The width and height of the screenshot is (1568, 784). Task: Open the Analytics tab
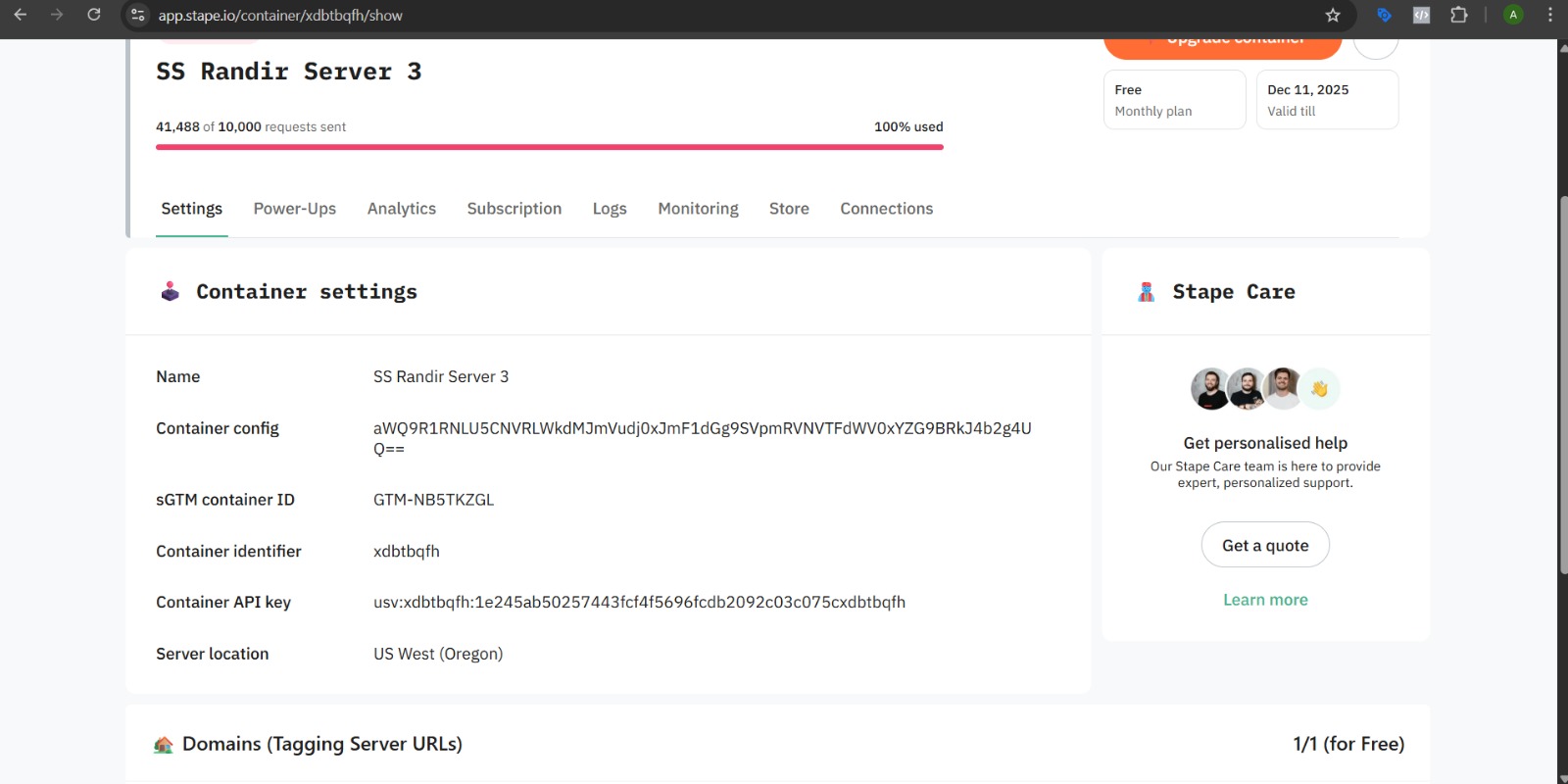401,209
